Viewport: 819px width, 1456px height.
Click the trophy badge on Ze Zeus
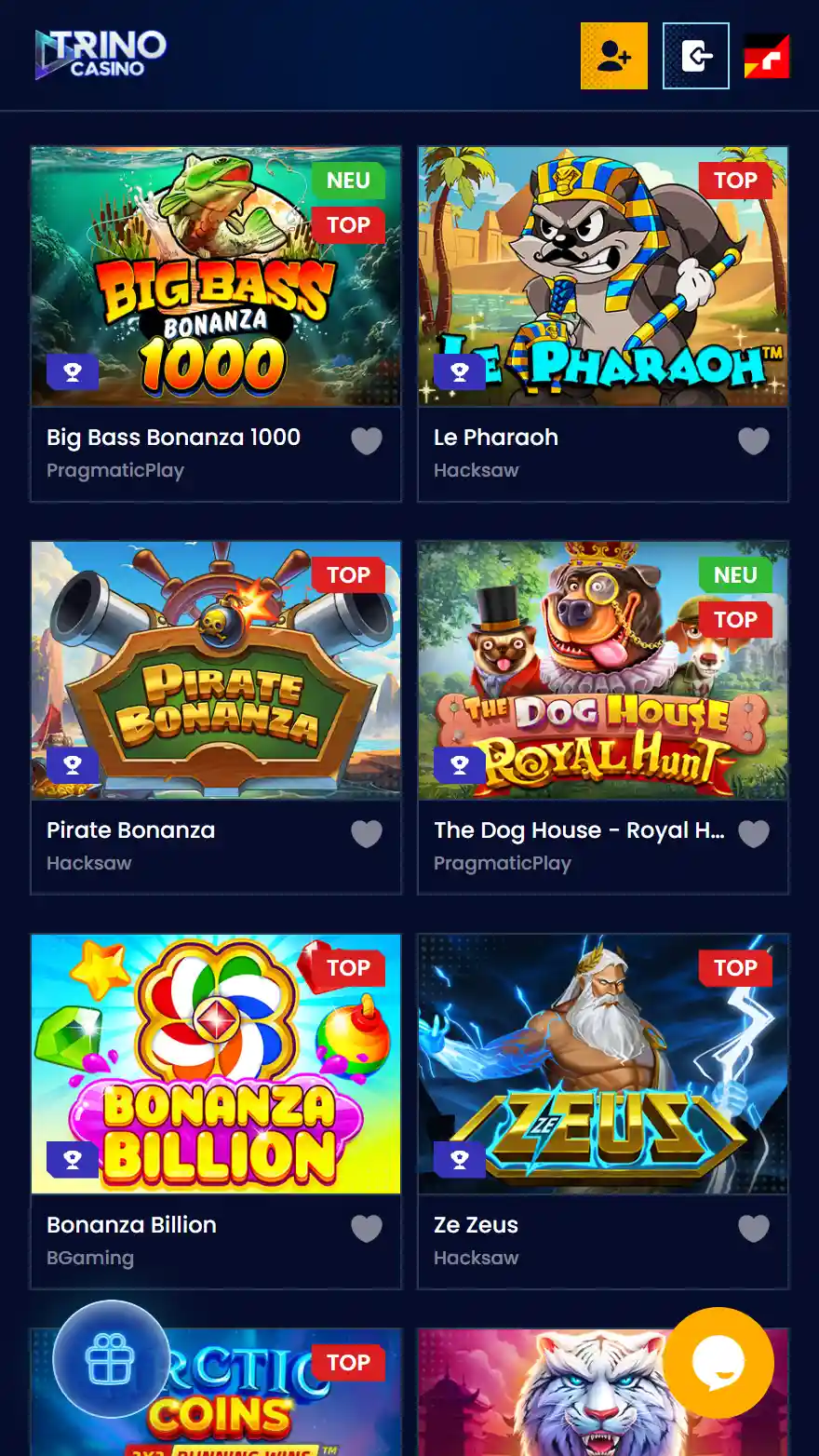click(x=460, y=1159)
